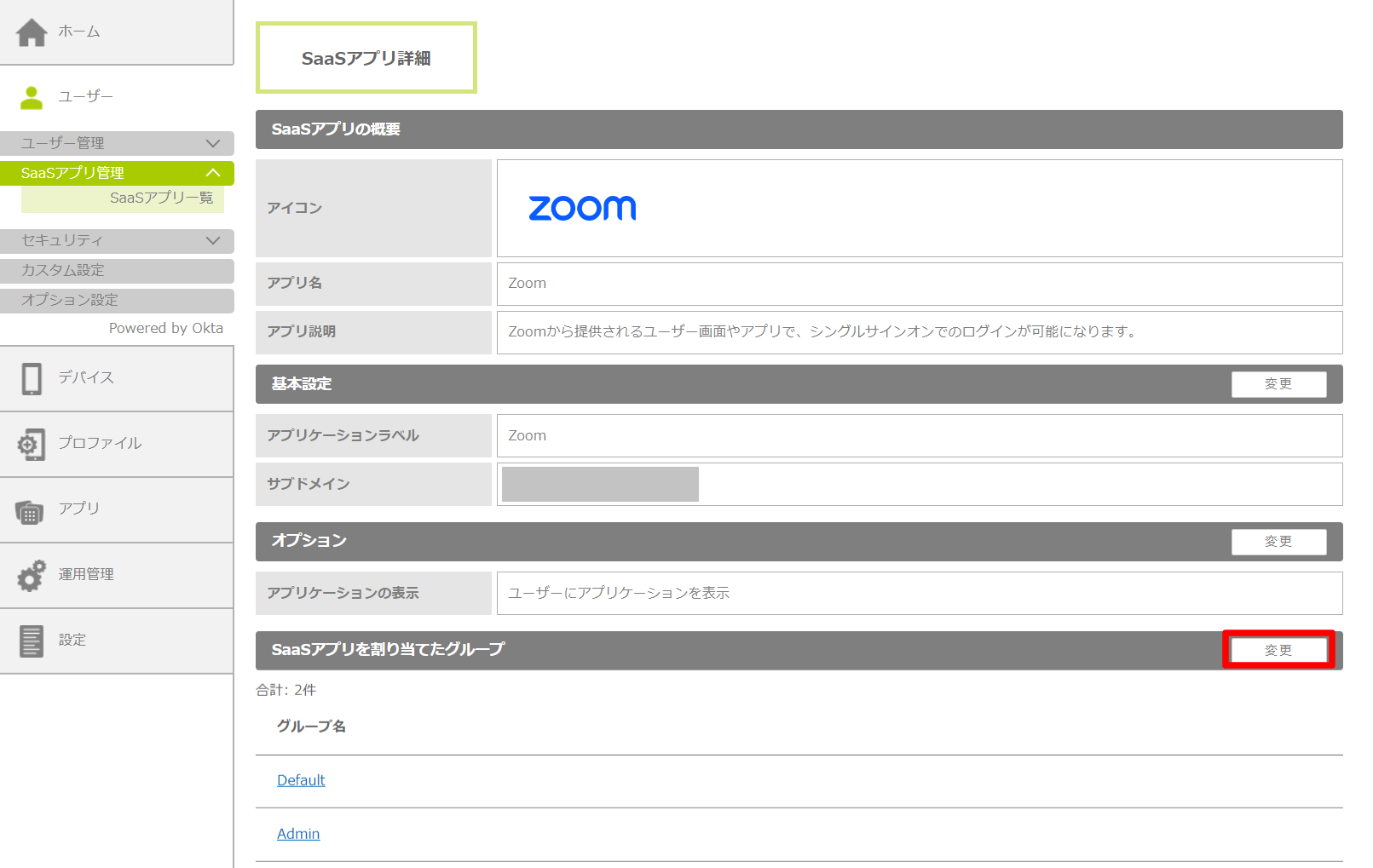Click 変更 button for assigned groups
Screen dimensions: 1373x868
point(1278,651)
